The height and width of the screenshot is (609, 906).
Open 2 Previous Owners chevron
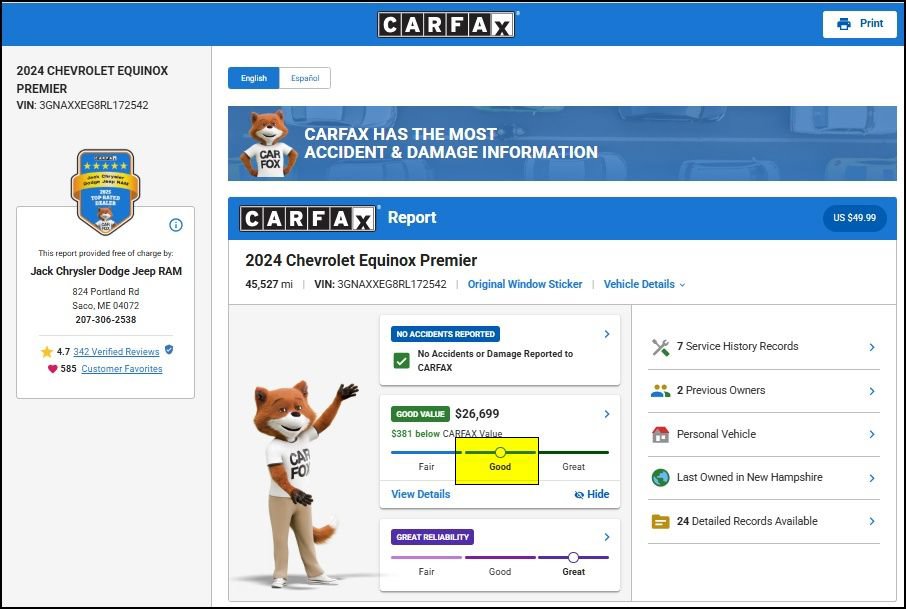coord(872,391)
